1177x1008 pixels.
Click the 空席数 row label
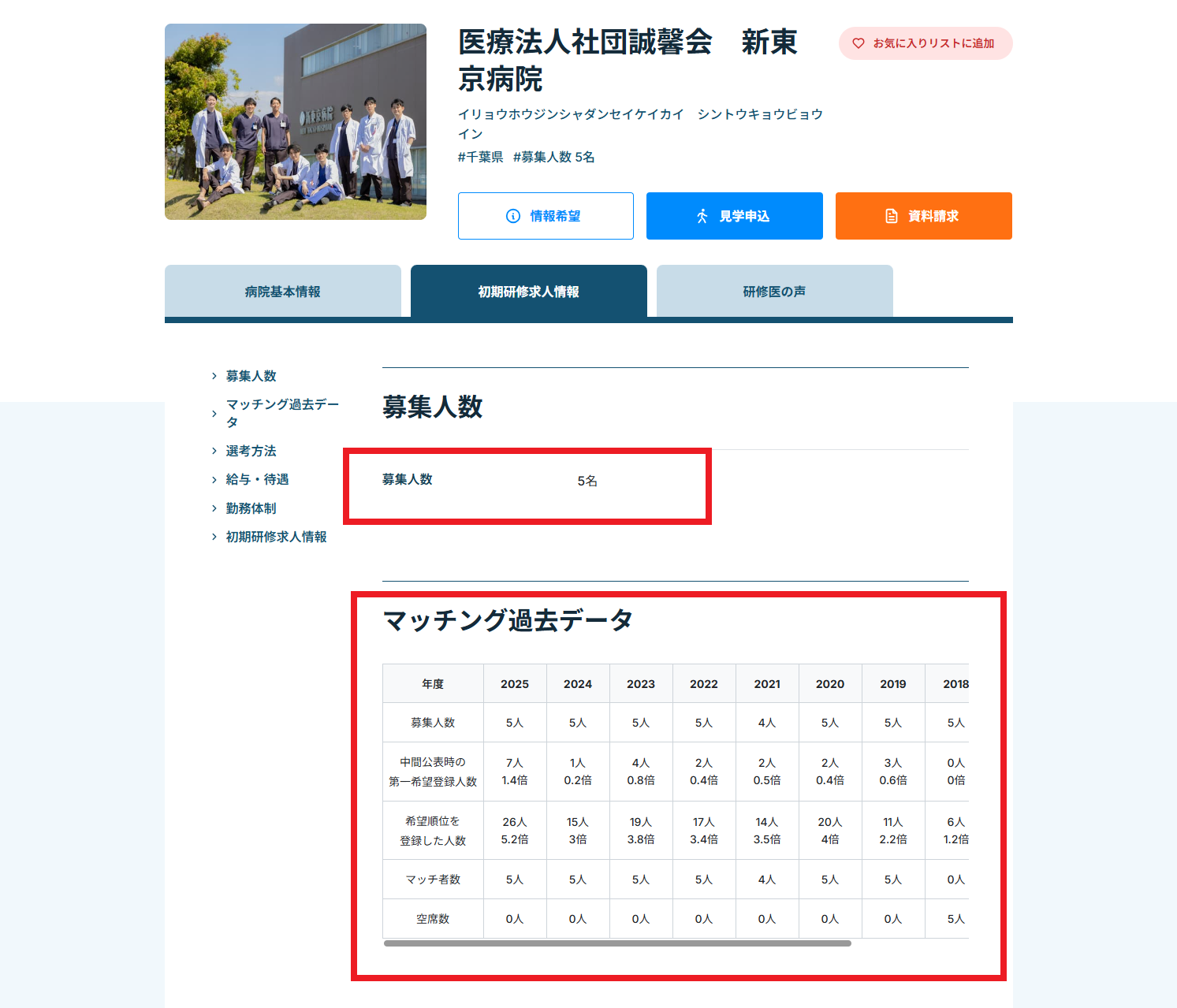(433, 919)
